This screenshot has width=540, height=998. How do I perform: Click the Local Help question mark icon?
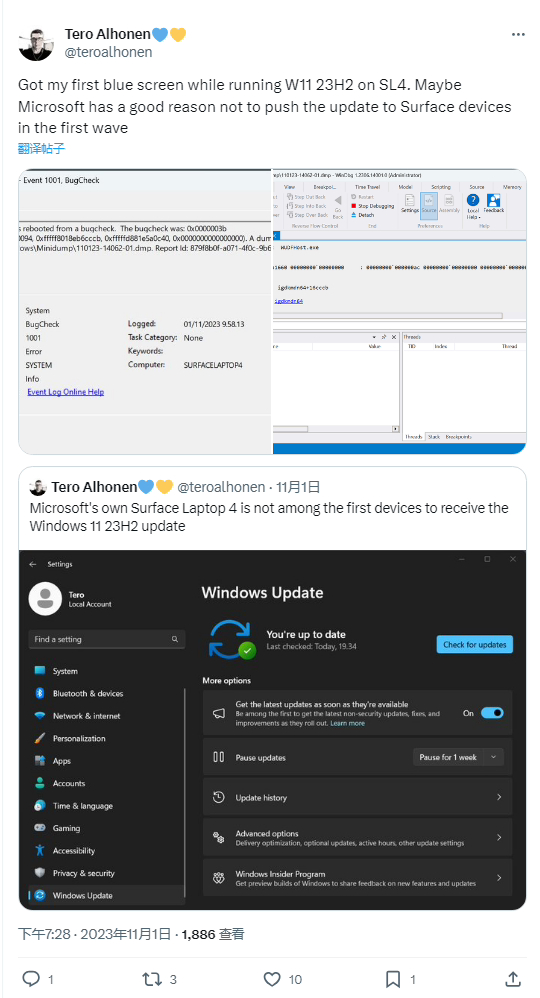472,200
